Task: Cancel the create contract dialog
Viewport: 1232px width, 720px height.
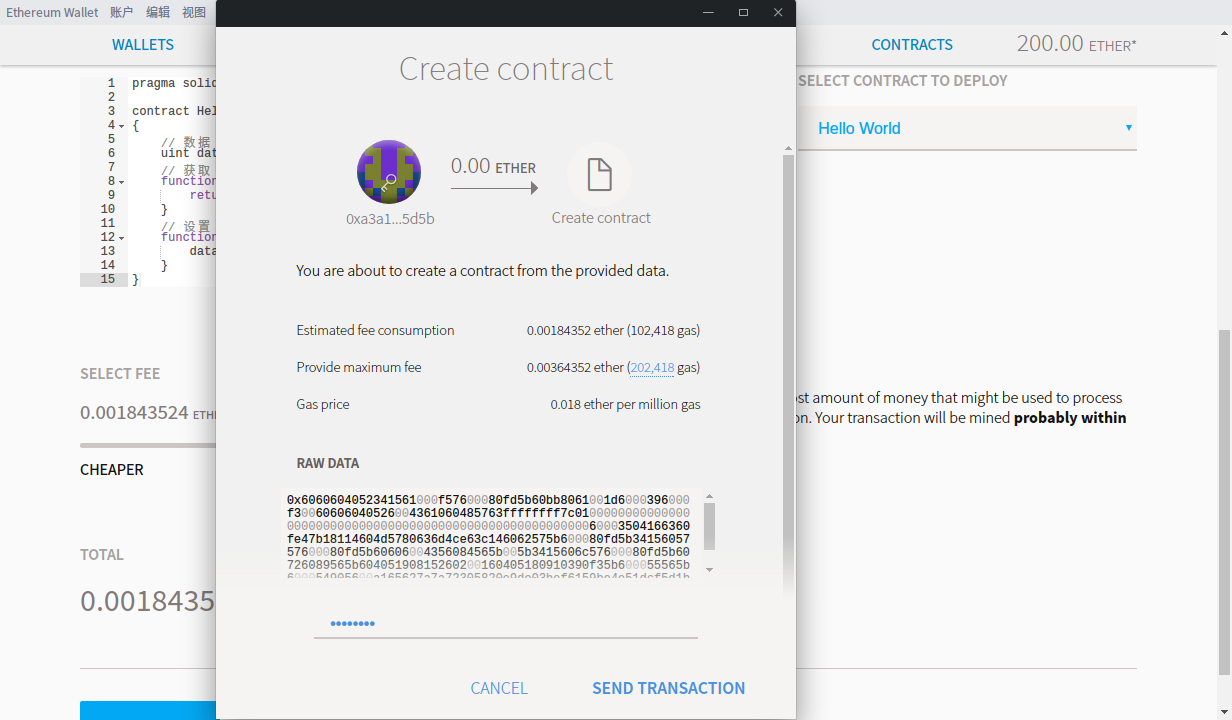Action: pyautogui.click(x=499, y=688)
